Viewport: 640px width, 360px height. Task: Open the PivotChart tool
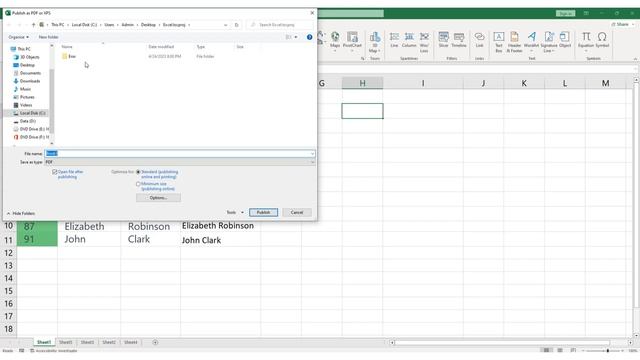pyautogui.click(x=352, y=40)
